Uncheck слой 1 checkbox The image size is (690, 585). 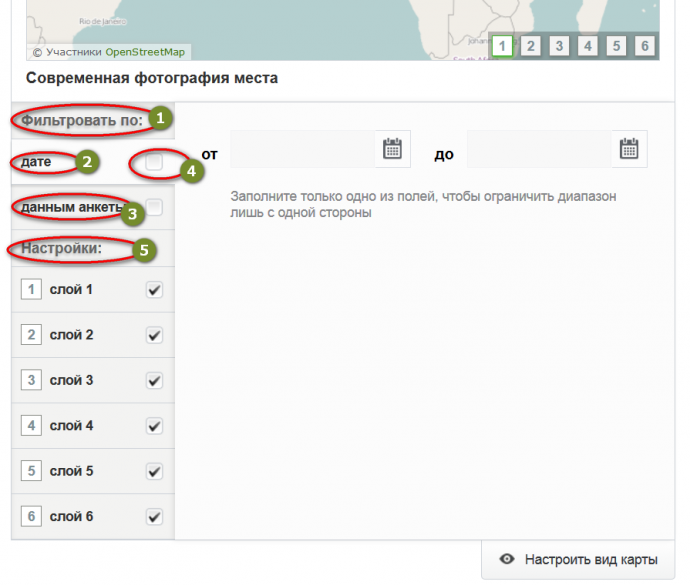click(154, 290)
